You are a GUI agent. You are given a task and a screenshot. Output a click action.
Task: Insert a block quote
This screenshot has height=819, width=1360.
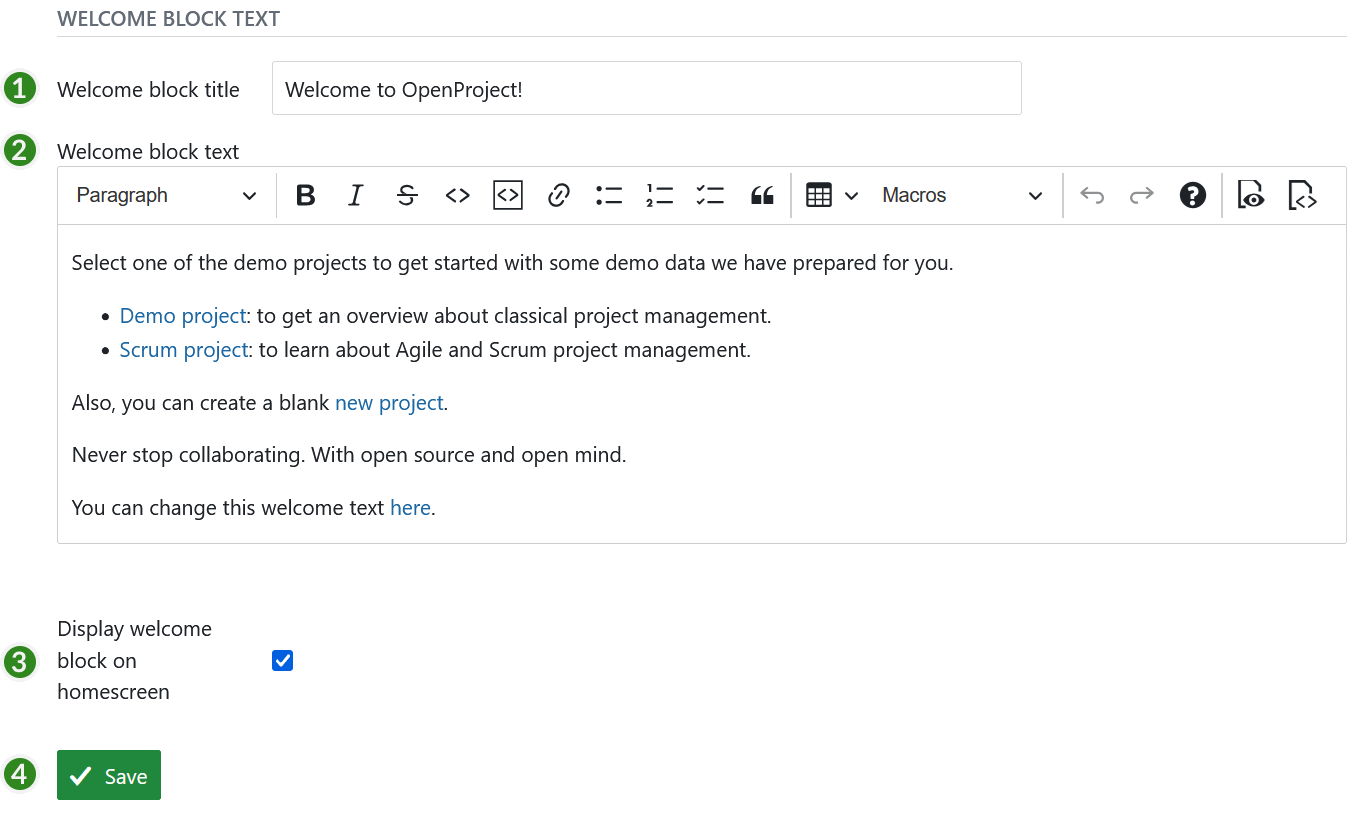[x=762, y=195]
